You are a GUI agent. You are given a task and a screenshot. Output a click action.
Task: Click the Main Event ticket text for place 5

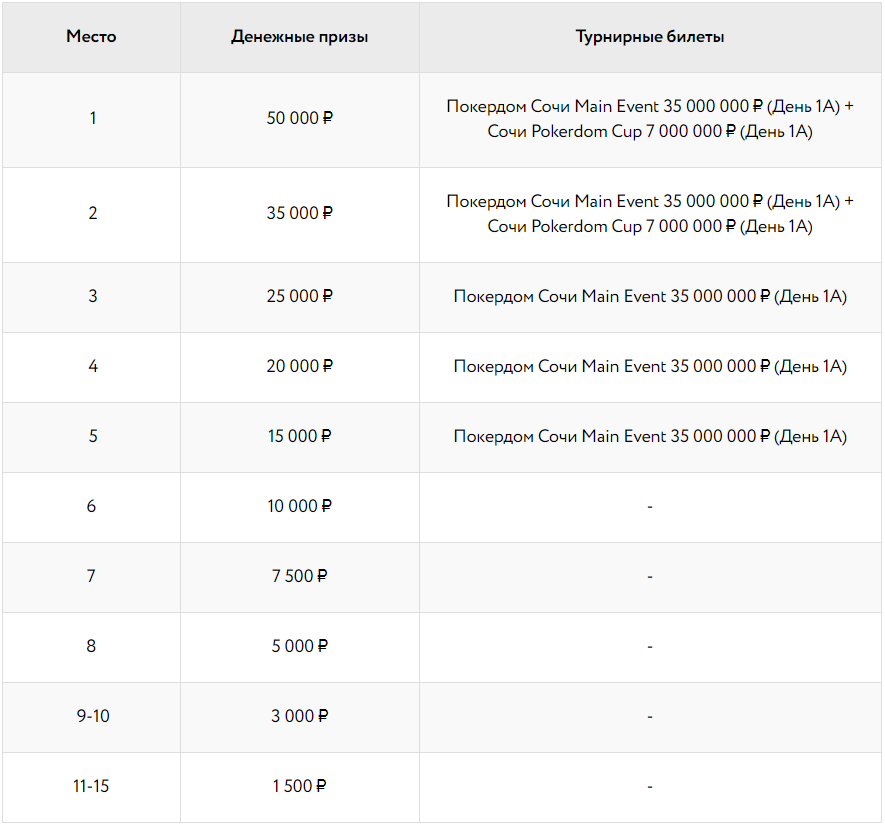click(x=650, y=436)
